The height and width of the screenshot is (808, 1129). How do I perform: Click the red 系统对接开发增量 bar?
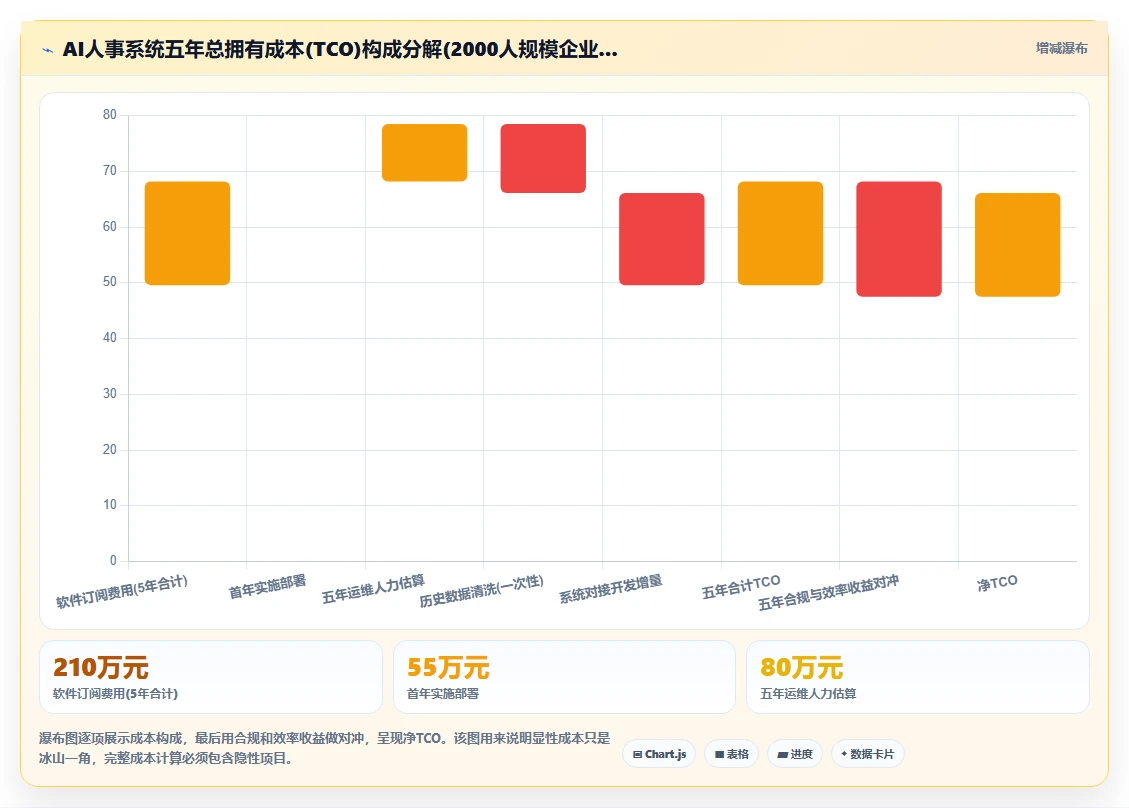point(662,239)
